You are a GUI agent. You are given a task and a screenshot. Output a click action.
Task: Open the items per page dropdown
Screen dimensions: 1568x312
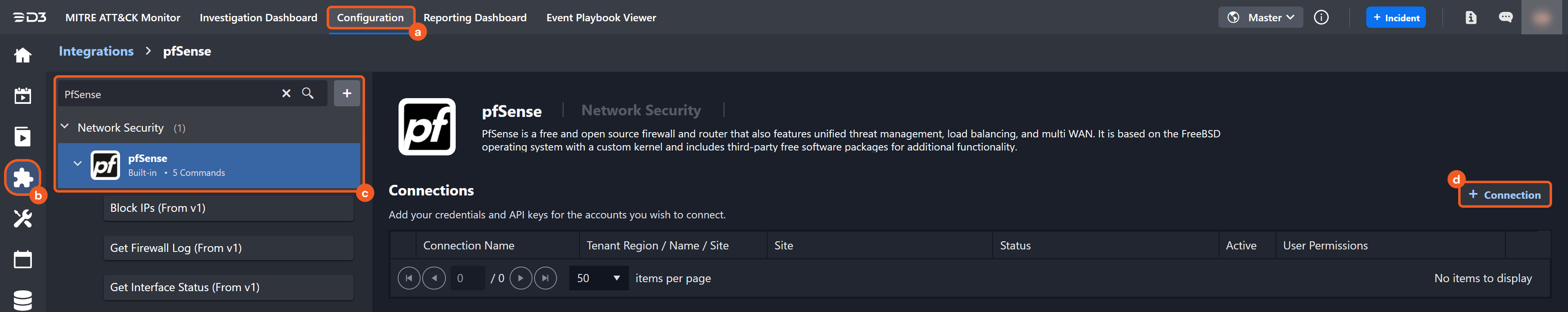point(598,278)
